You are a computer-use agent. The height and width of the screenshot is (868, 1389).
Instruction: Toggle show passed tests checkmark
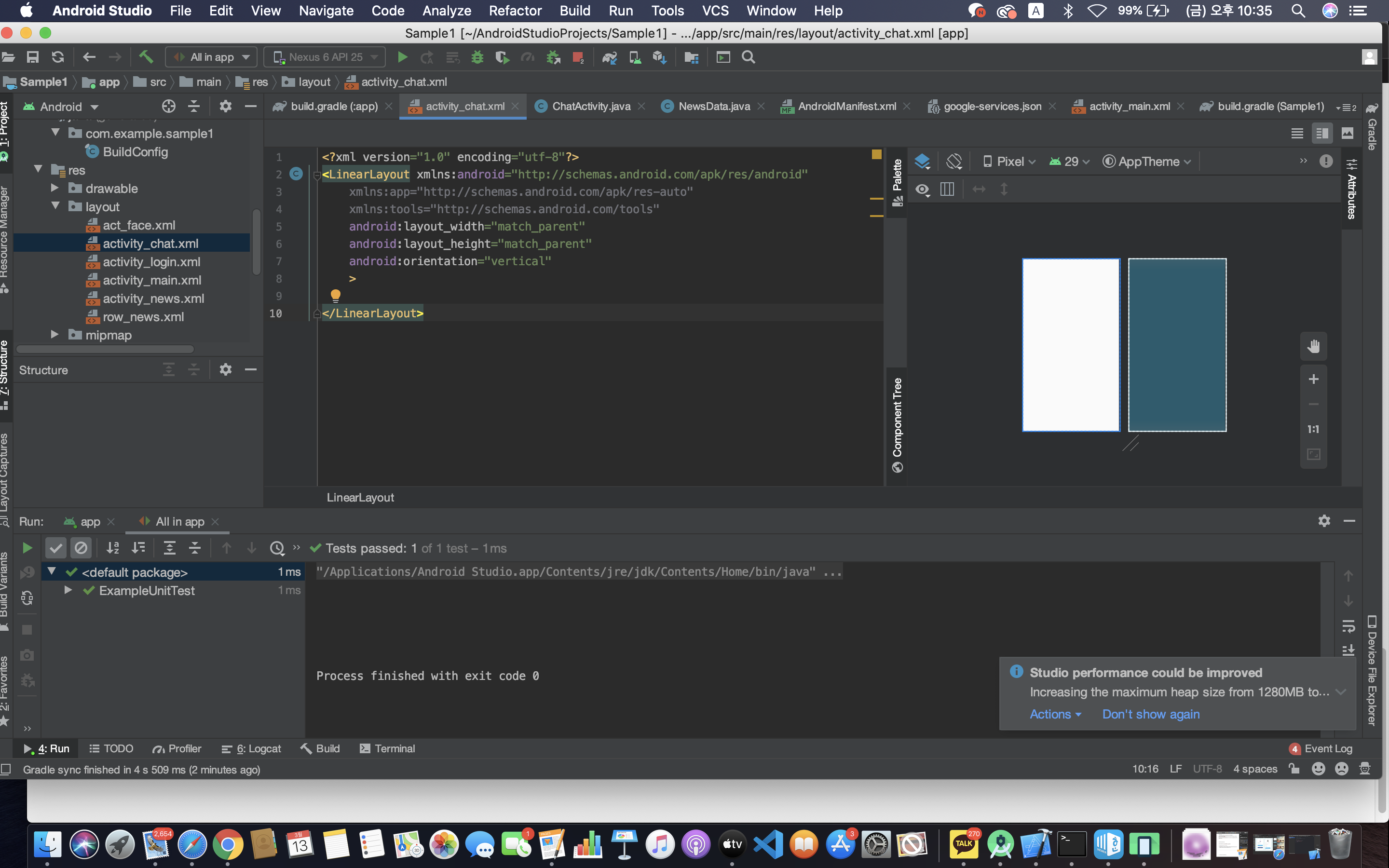tap(55, 548)
